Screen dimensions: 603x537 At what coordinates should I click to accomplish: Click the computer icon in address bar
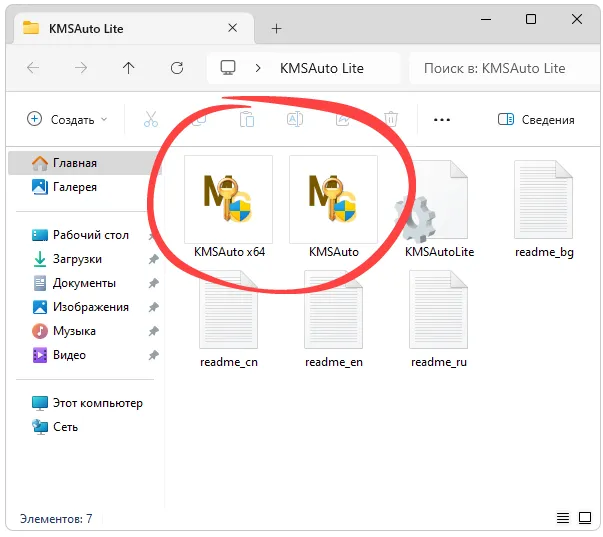click(x=228, y=68)
